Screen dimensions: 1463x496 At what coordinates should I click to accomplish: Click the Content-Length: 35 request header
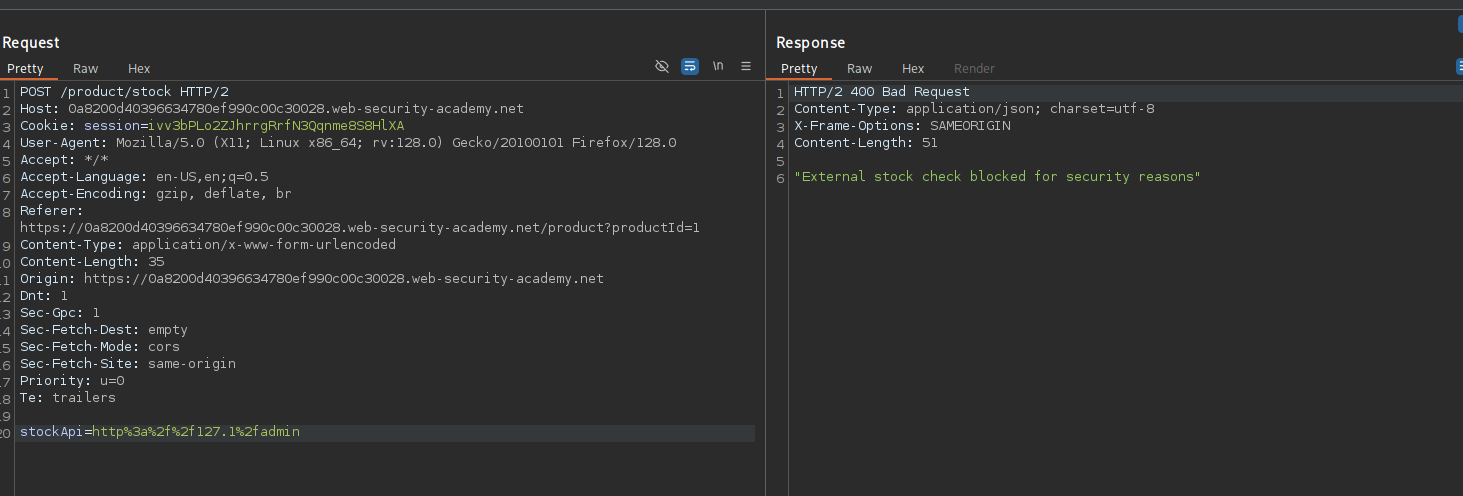tap(92, 262)
